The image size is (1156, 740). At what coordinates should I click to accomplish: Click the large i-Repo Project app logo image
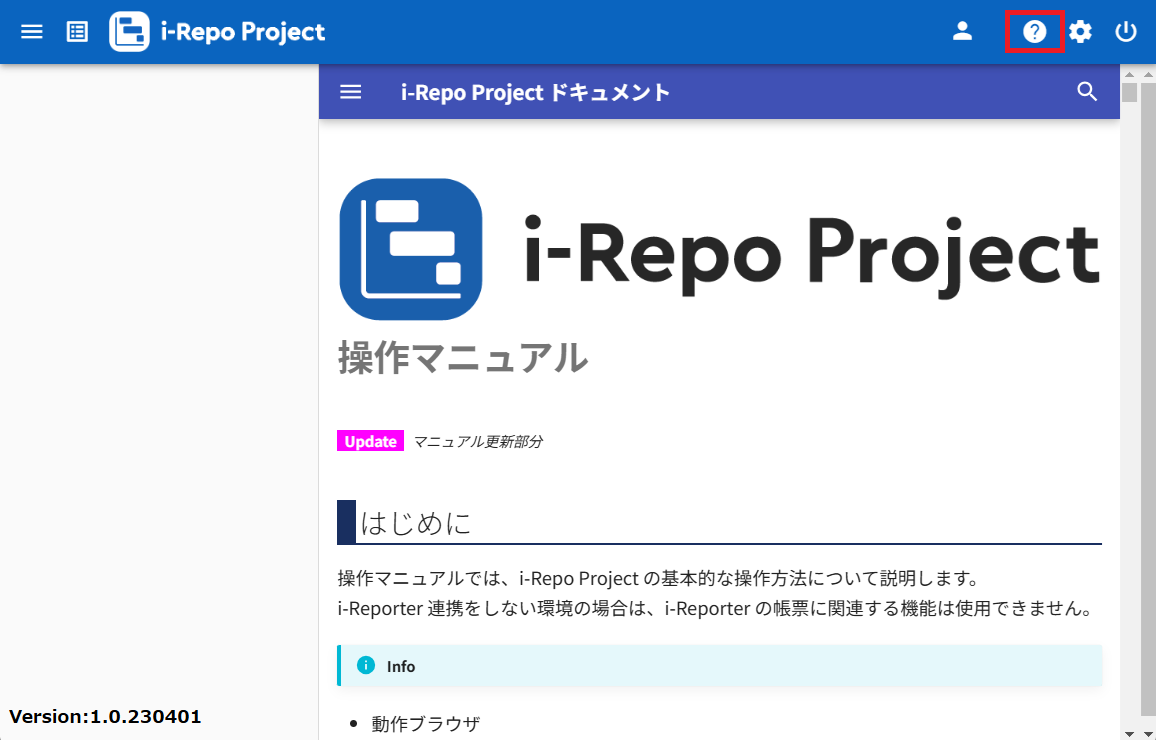coord(410,249)
